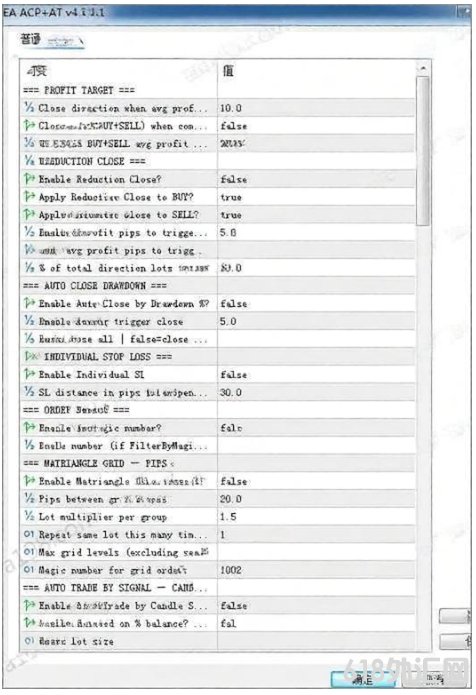Click the icon before 'REDUCTION CLOSE ==='
This screenshot has width=476, height=695.
coord(29,161)
